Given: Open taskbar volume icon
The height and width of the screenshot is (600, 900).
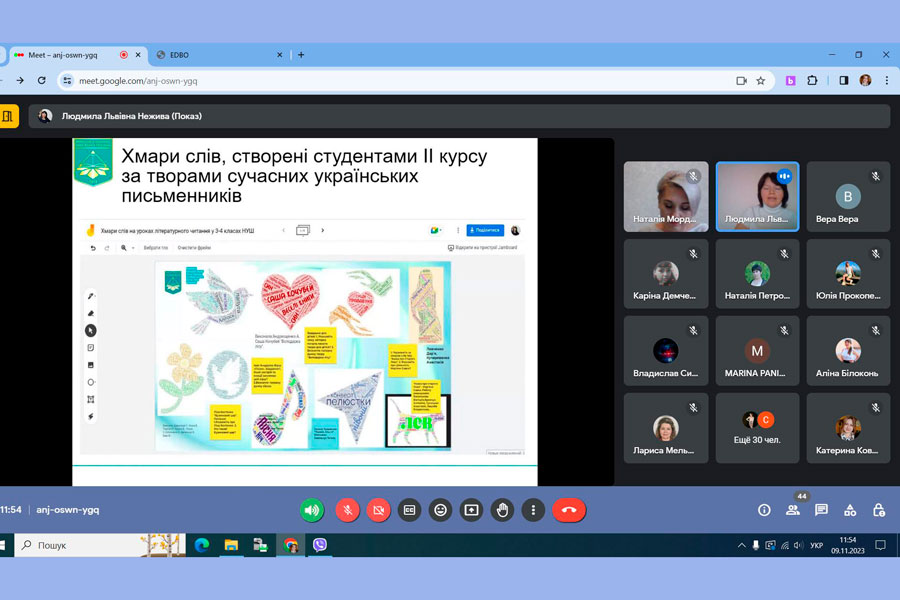Looking at the screenshot, I should click(x=798, y=545).
